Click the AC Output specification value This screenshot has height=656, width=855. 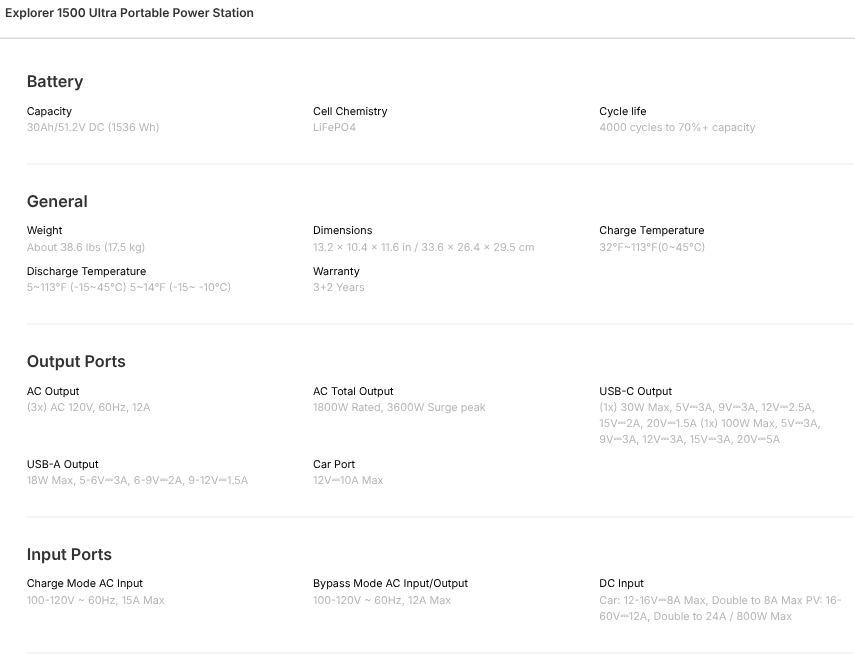[x=89, y=408]
